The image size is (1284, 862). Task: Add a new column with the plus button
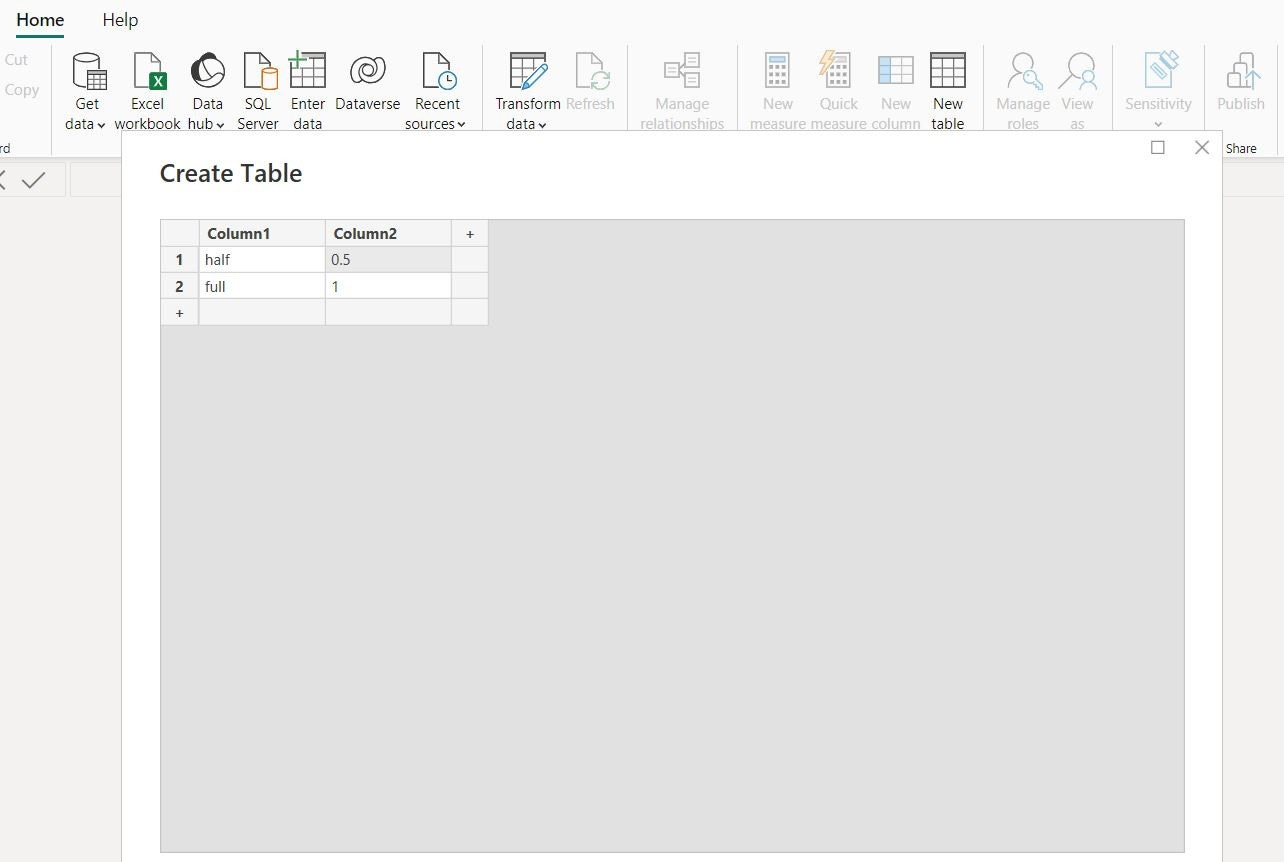(469, 233)
